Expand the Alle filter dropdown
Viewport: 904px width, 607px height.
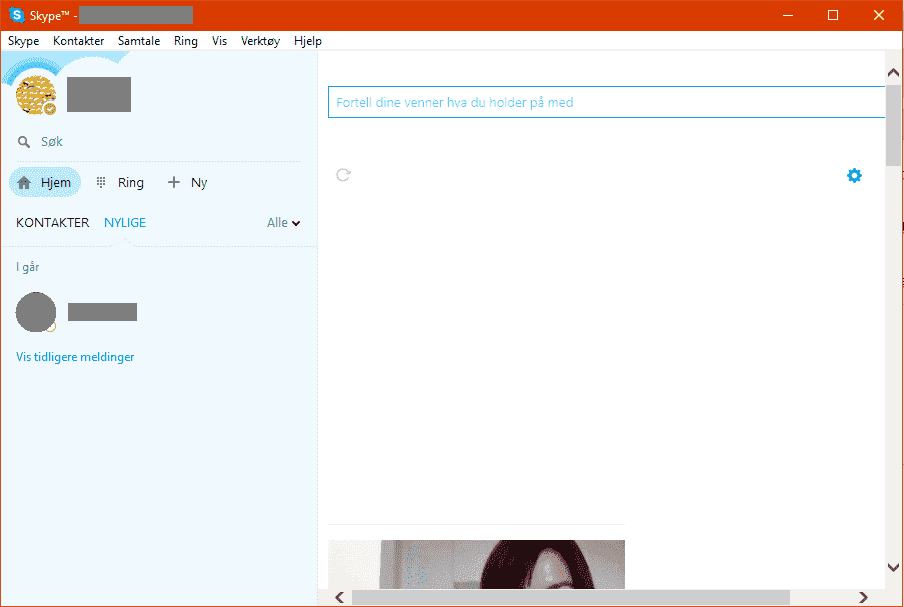point(283,223)
